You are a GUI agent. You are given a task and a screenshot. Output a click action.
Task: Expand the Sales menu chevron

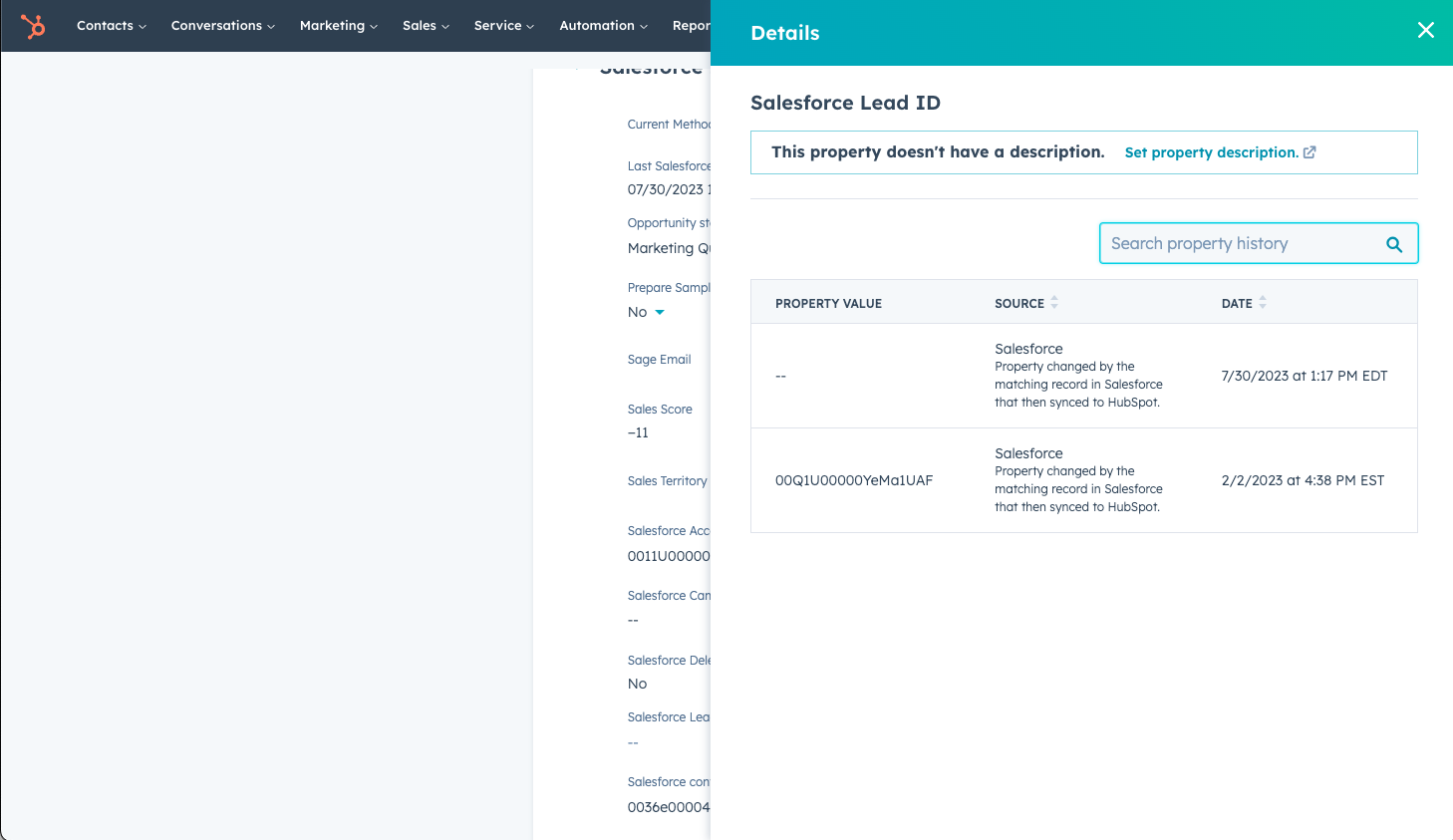(445, 26)
